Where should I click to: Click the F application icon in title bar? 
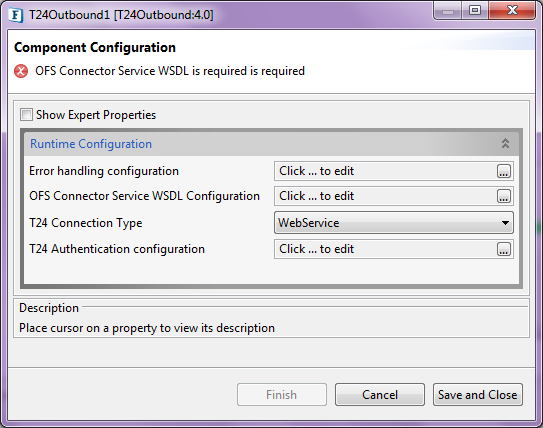click(16, 15)
